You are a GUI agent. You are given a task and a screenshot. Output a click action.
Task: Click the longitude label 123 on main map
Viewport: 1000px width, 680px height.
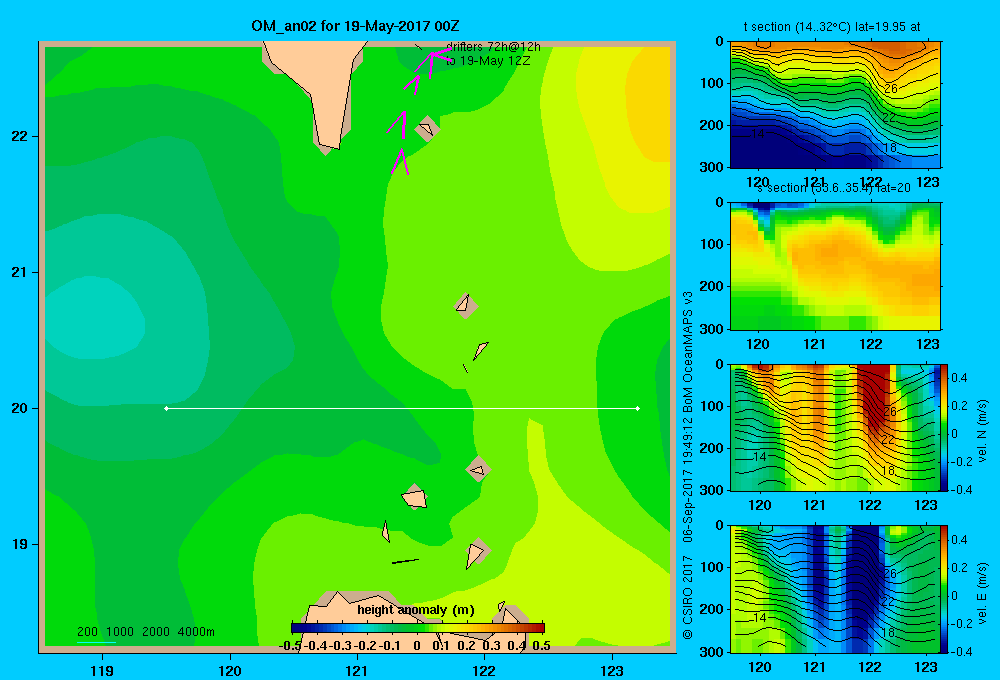click(612, 670)
